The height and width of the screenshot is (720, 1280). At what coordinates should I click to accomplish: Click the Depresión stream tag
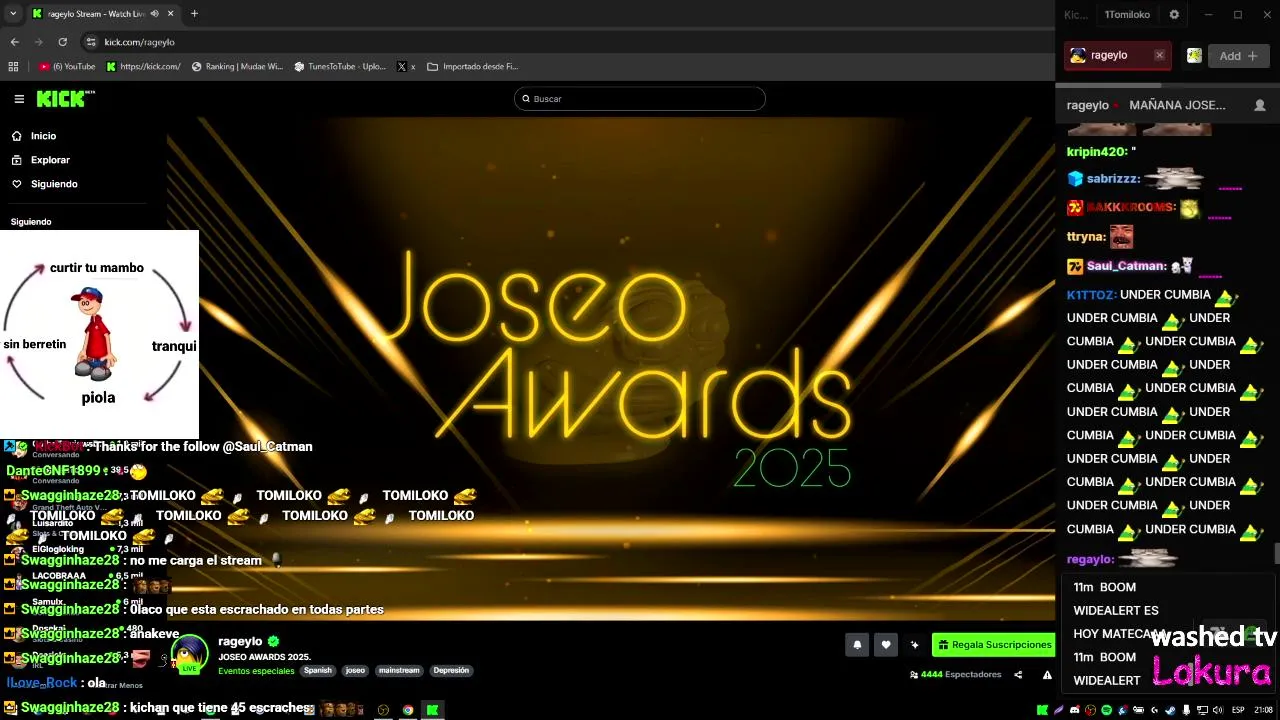[451, 671]
